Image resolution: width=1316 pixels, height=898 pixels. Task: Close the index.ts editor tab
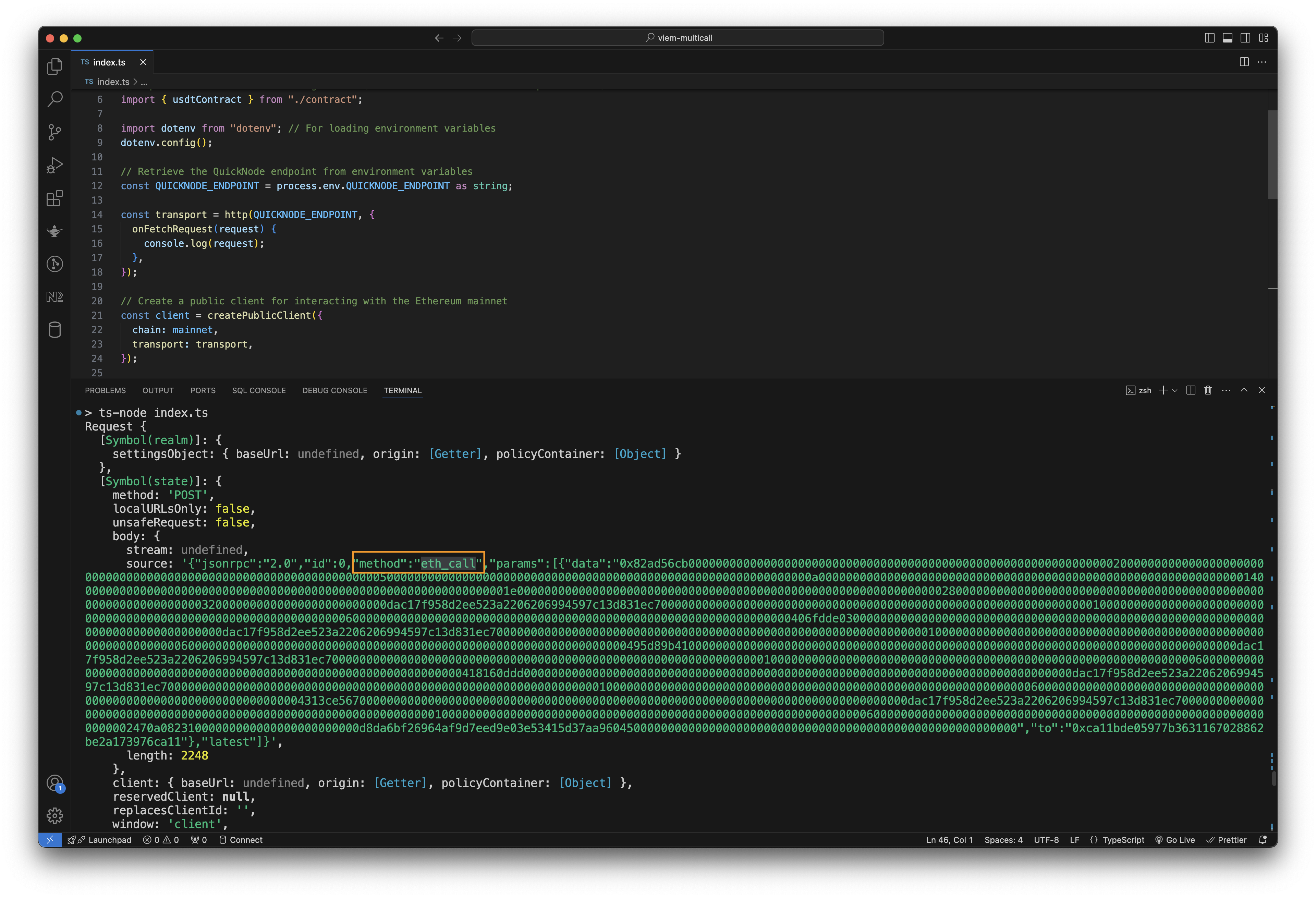coord(143,62)
